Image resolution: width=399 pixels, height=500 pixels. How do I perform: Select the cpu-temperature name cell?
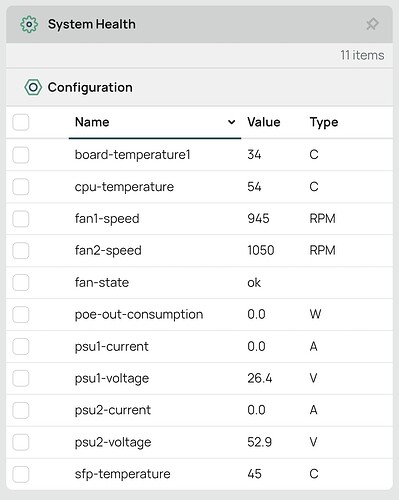click(124, 187)
